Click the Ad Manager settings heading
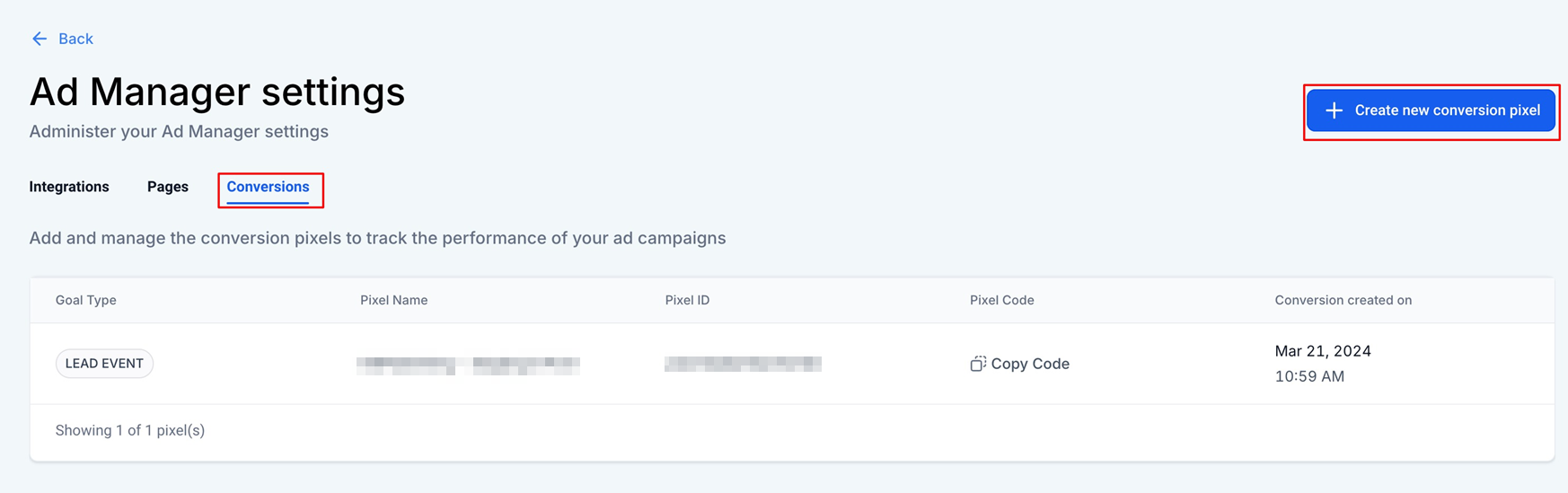 tap(217, 92)
